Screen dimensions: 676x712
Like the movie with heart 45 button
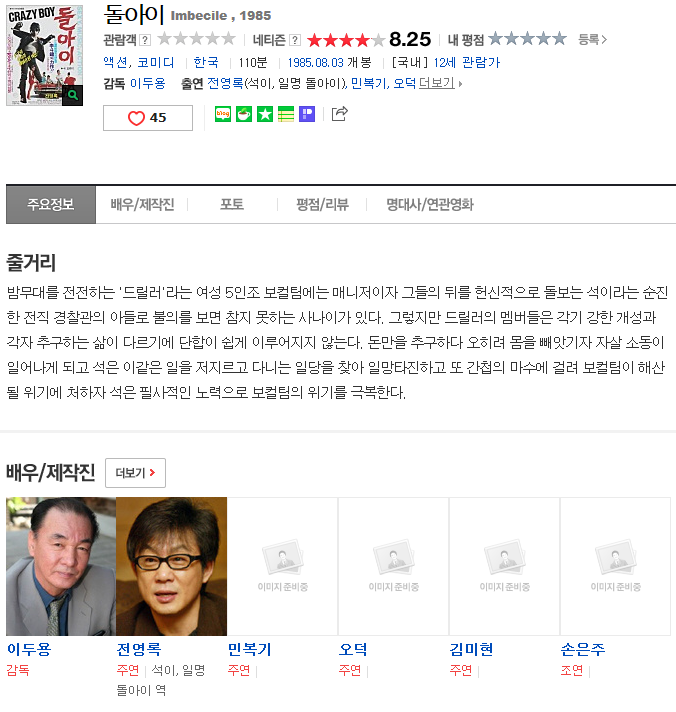point(148,118)
